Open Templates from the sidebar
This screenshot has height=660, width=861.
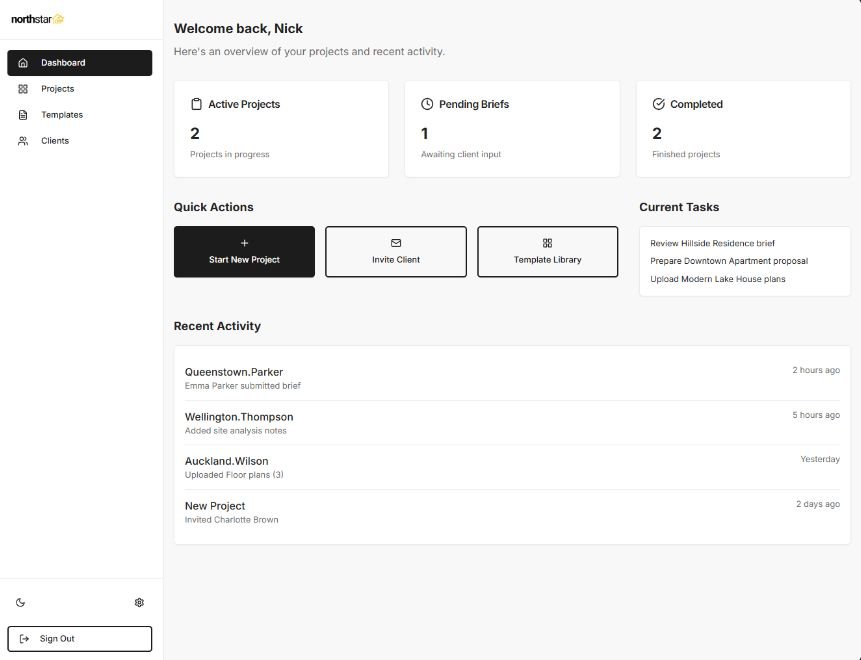pyautogui.click(x=80, y=115)
